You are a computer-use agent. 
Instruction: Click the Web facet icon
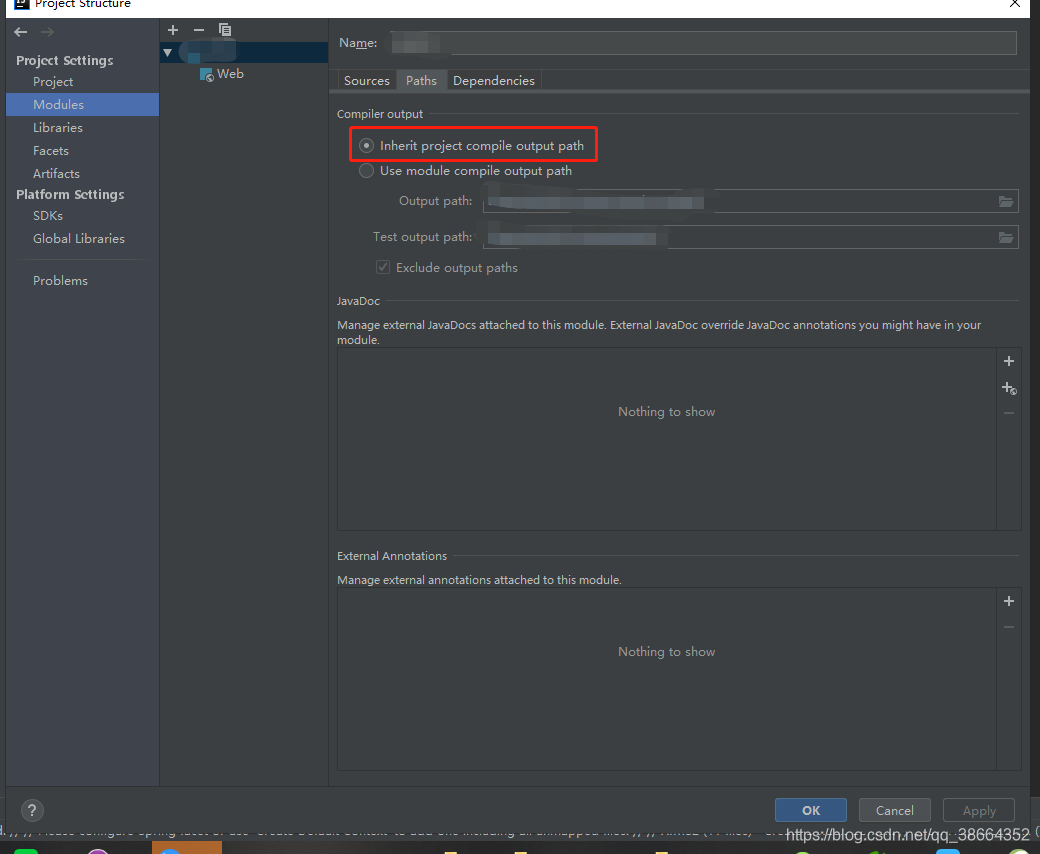(206, 74)
